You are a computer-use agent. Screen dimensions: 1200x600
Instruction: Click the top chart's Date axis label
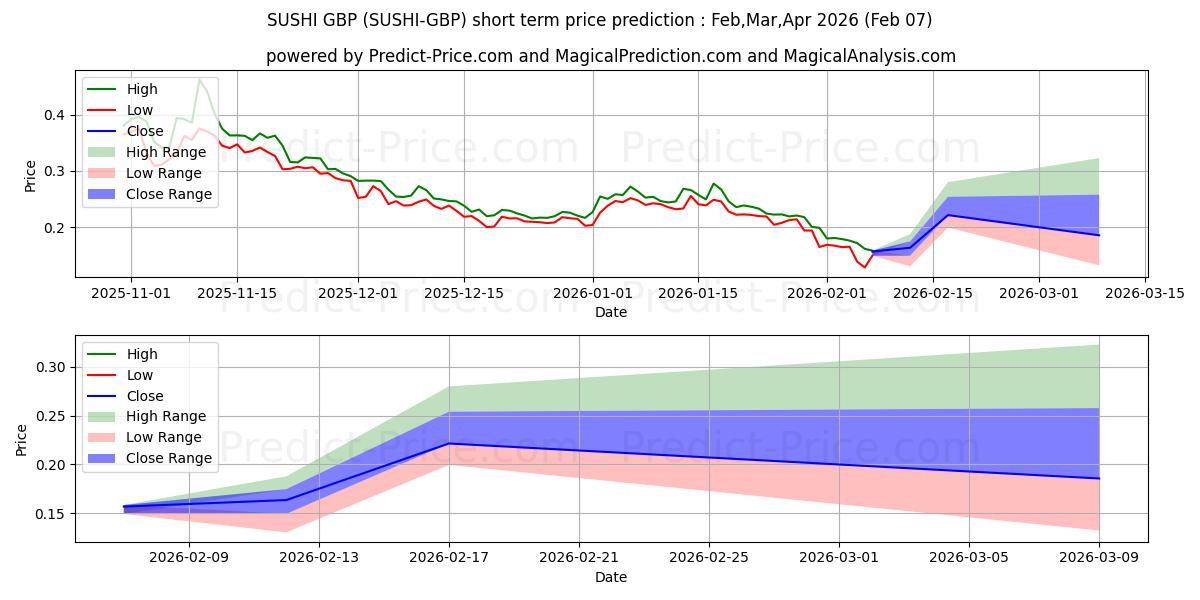coord(610,312)
